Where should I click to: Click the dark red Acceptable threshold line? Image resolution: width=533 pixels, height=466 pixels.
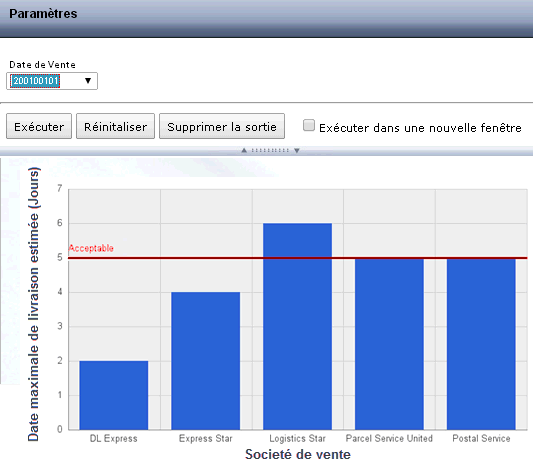[298, 258]
